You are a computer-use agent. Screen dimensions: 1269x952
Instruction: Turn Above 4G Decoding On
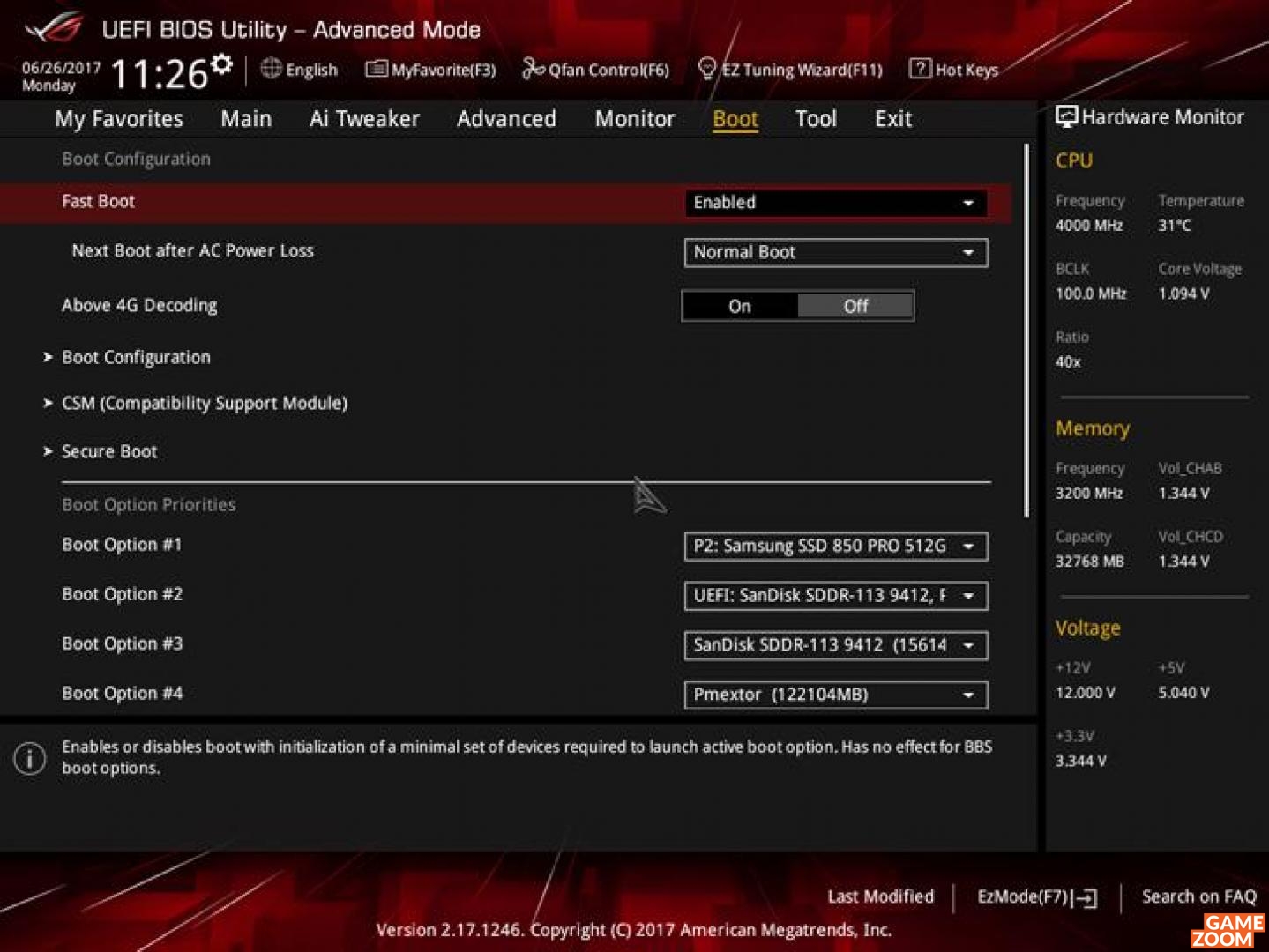point(740,306)
